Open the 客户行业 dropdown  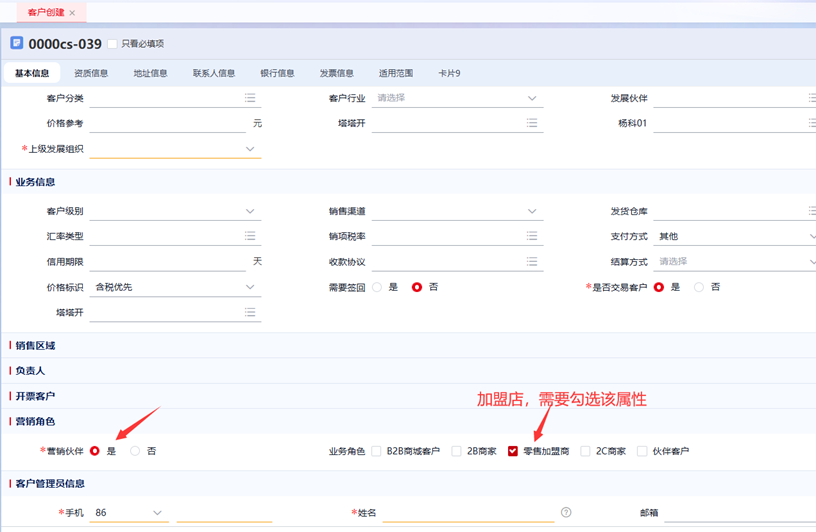[x=532, y=98]
